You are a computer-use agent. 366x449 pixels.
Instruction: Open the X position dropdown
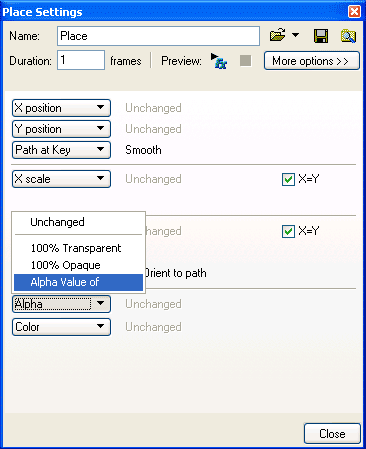(x=61, y=108)
